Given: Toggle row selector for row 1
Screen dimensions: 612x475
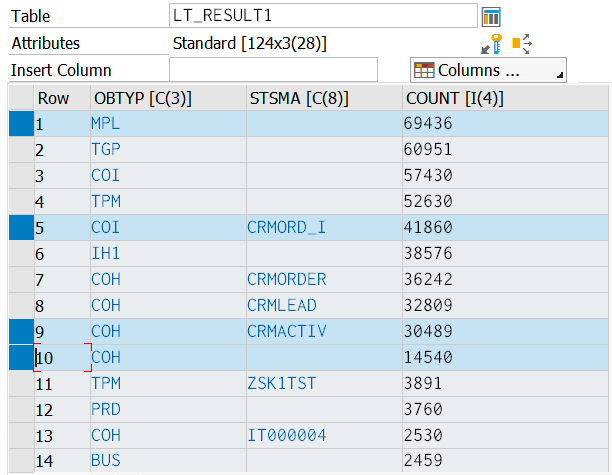Looking at the screenshot, I should click(21, 124).
